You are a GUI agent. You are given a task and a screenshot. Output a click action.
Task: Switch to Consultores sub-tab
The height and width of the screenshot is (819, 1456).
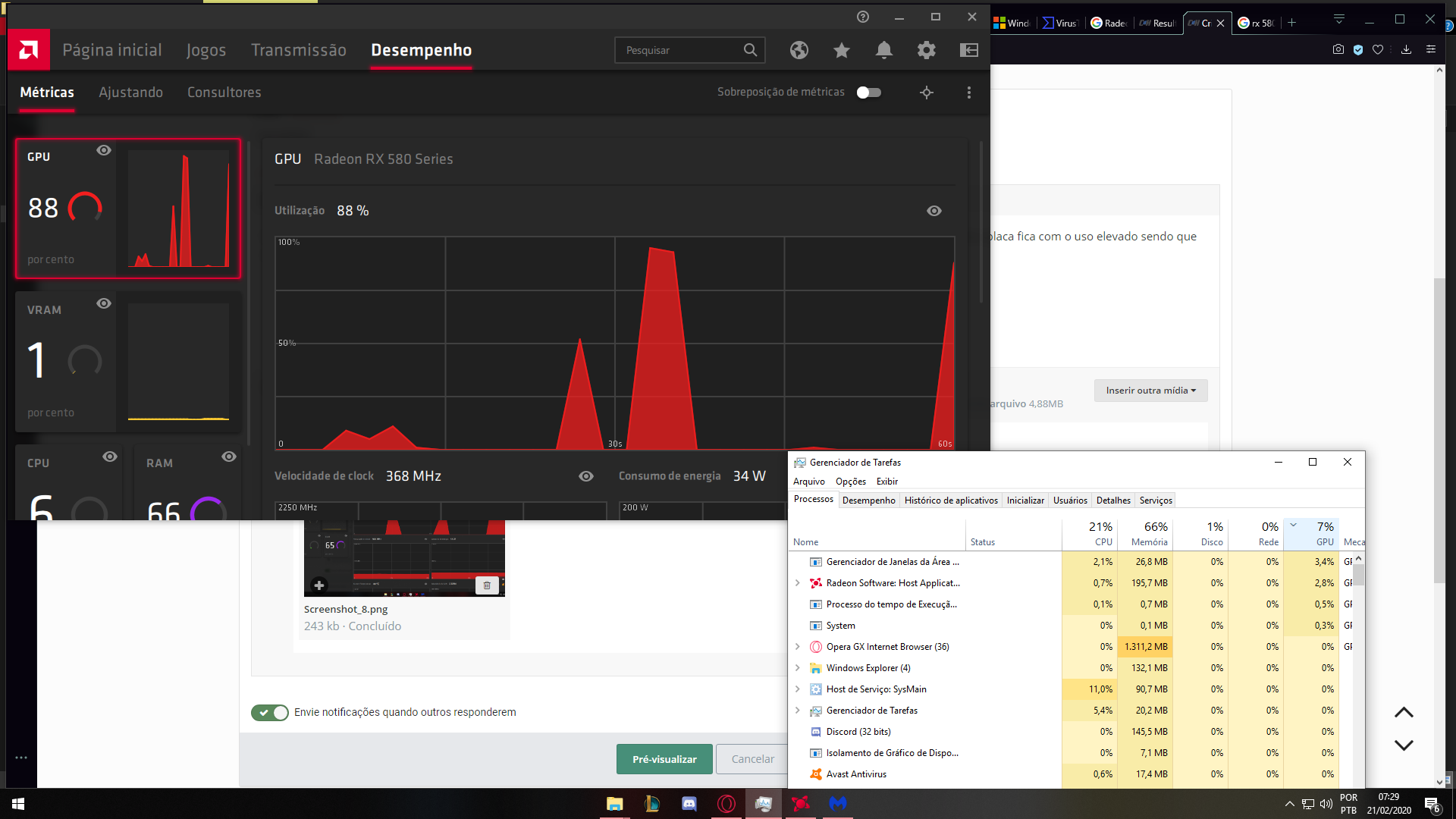click(x=224, y=93)
